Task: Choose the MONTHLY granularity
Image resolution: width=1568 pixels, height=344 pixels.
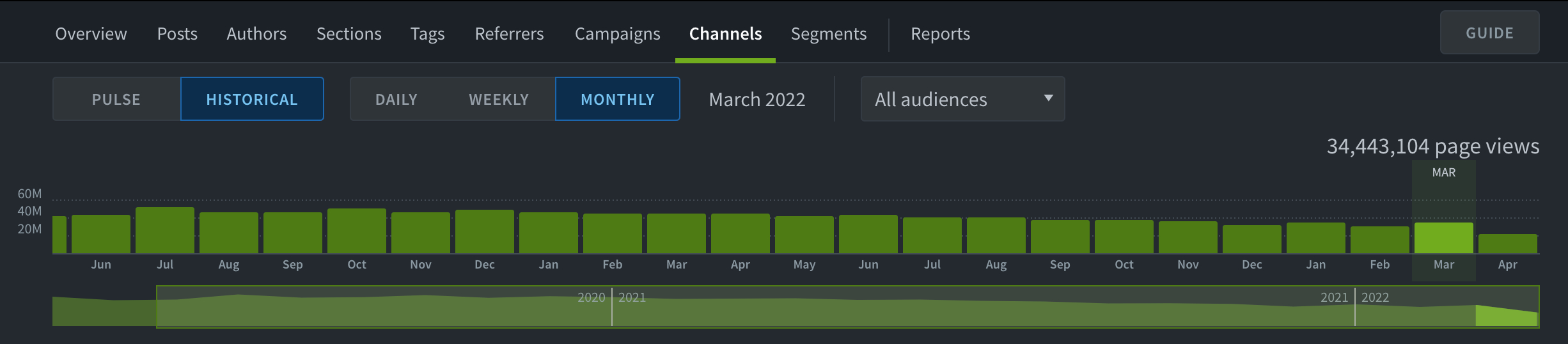Action: click(x=618, y=99)
